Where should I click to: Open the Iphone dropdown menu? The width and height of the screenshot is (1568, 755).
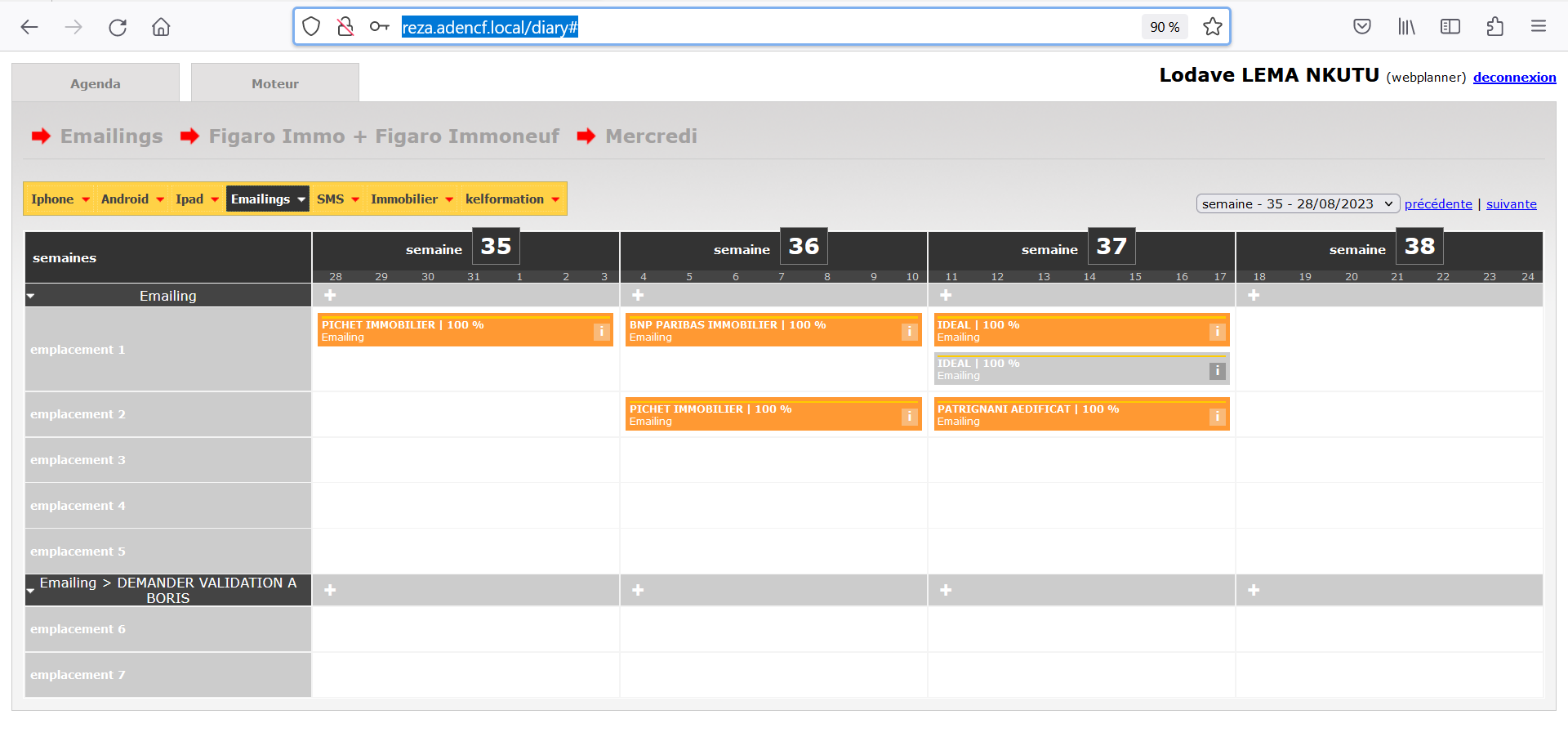point(60,199)
